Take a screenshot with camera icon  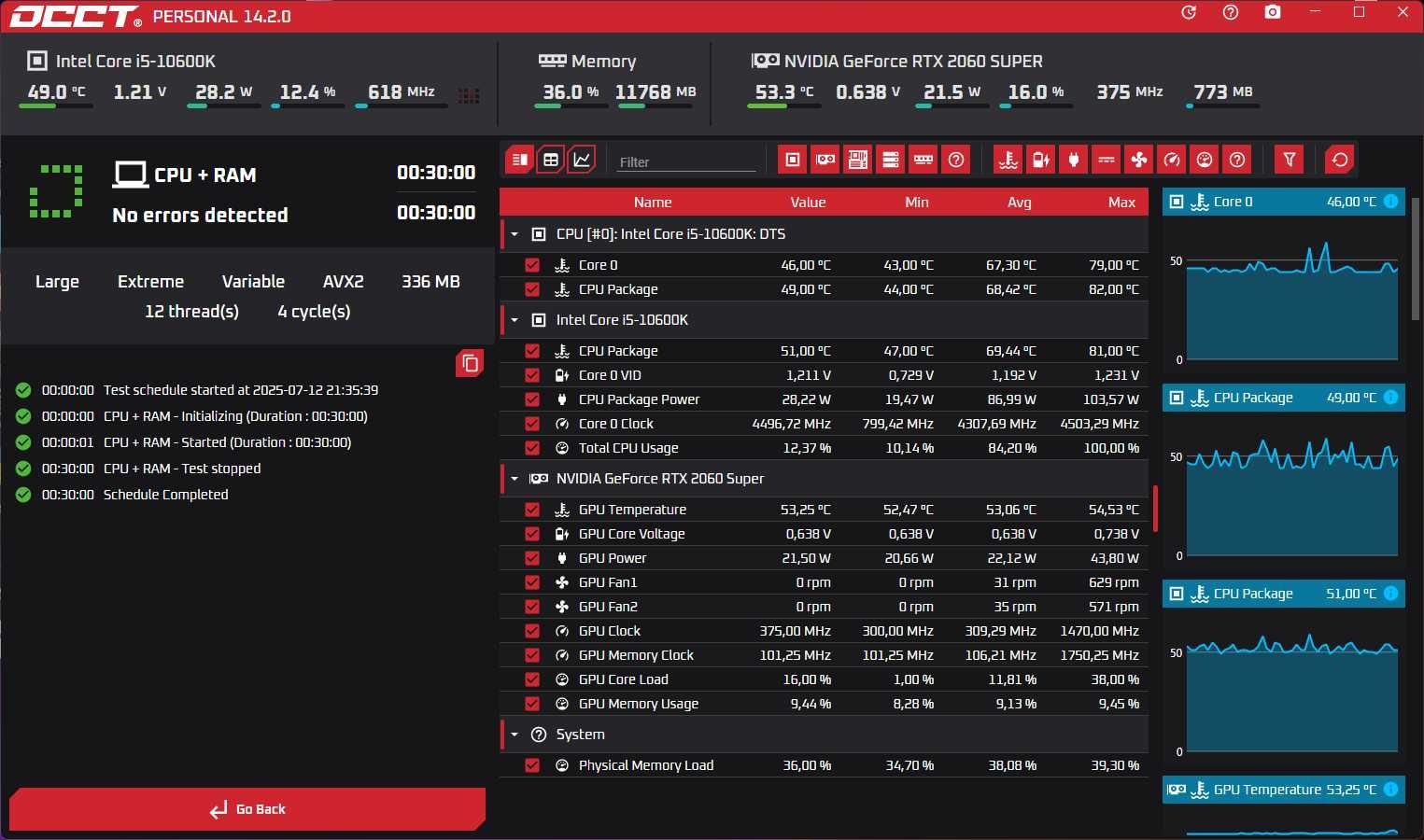pyautogui.click(x=1272, y=12)
